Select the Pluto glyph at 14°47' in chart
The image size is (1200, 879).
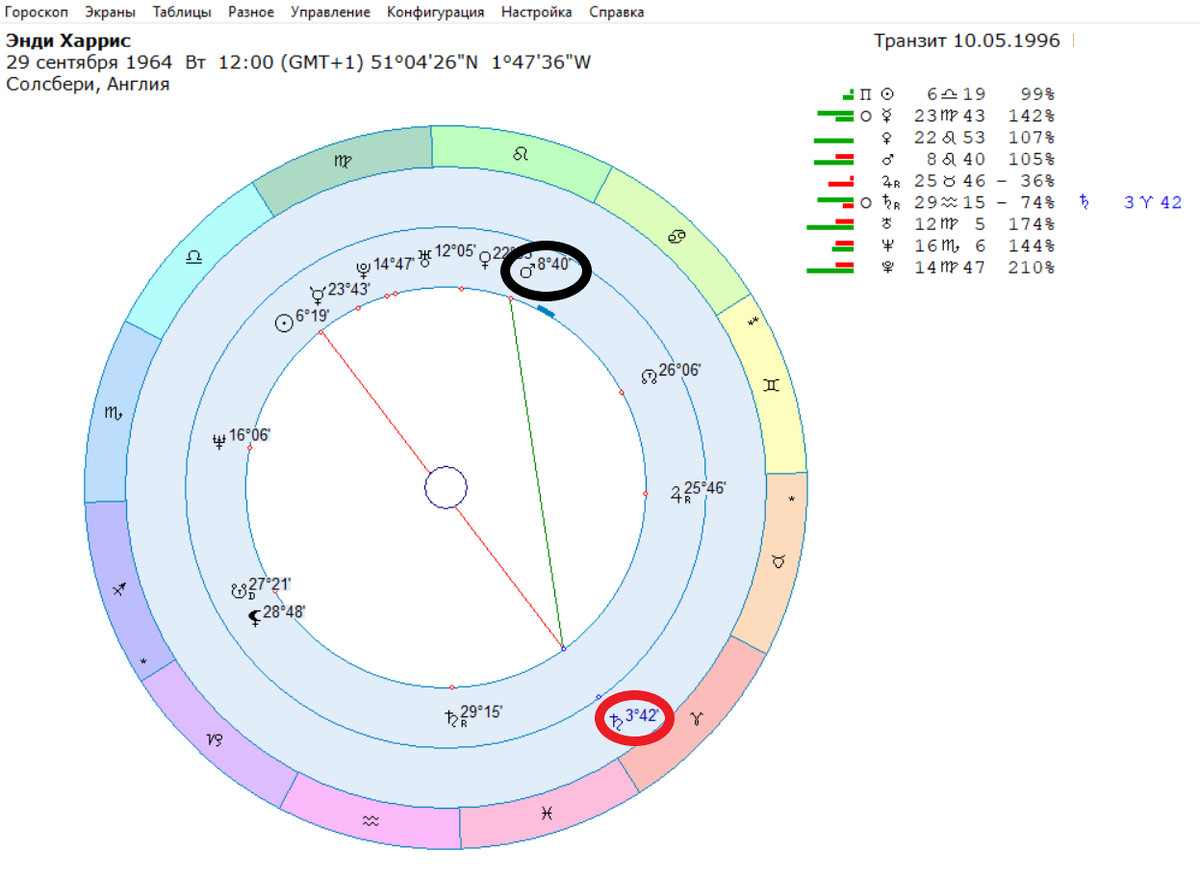pyautogui.click(x=363, y=268)
